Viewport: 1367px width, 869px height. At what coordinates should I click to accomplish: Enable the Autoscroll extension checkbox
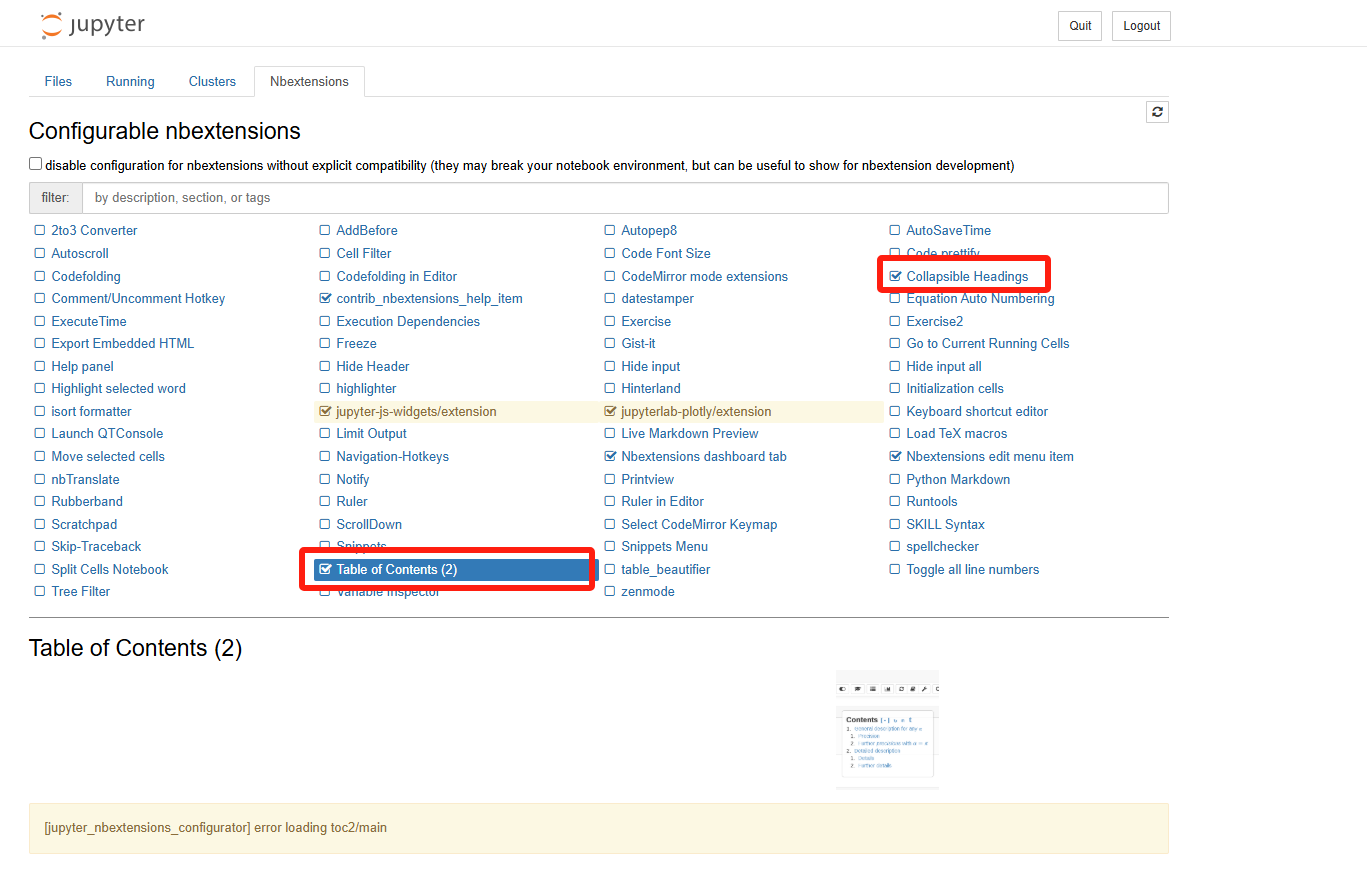point(40,254)
